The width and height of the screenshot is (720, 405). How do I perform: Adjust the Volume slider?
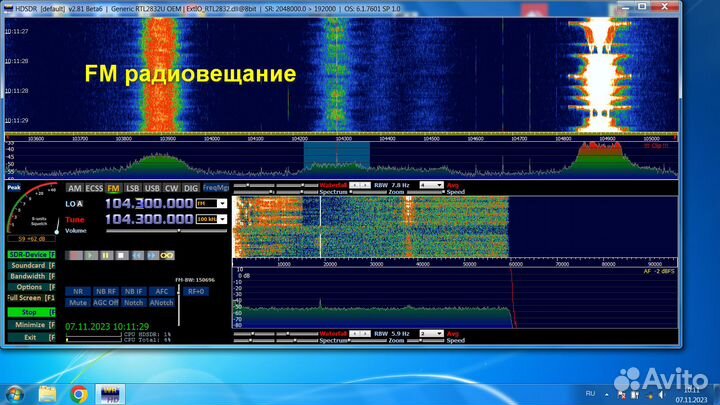(x=166, y=231)
